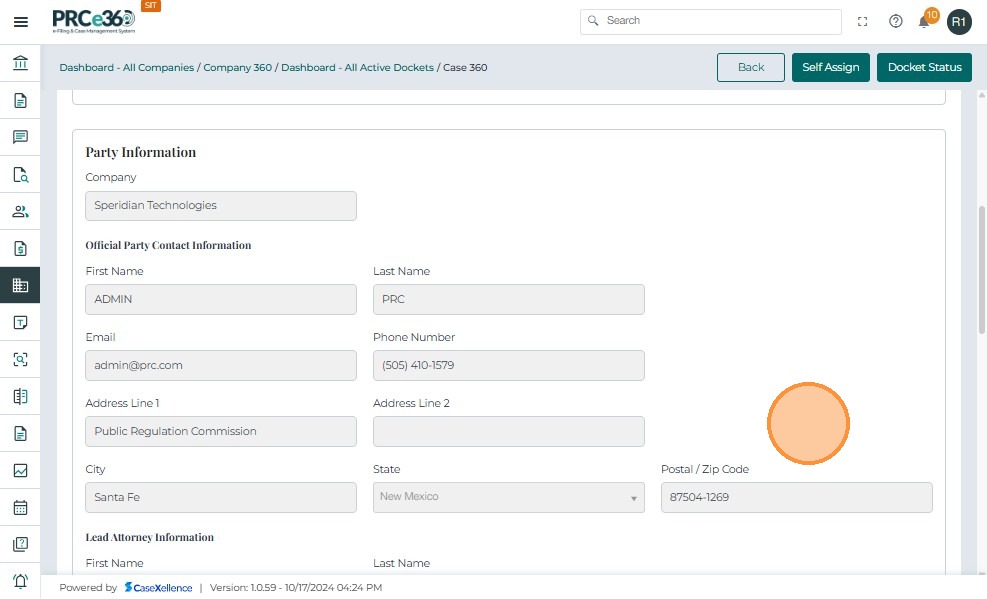
Task: Open the chat messages sidebar icon
Action: pyautogui.click(x=20, y=137)
